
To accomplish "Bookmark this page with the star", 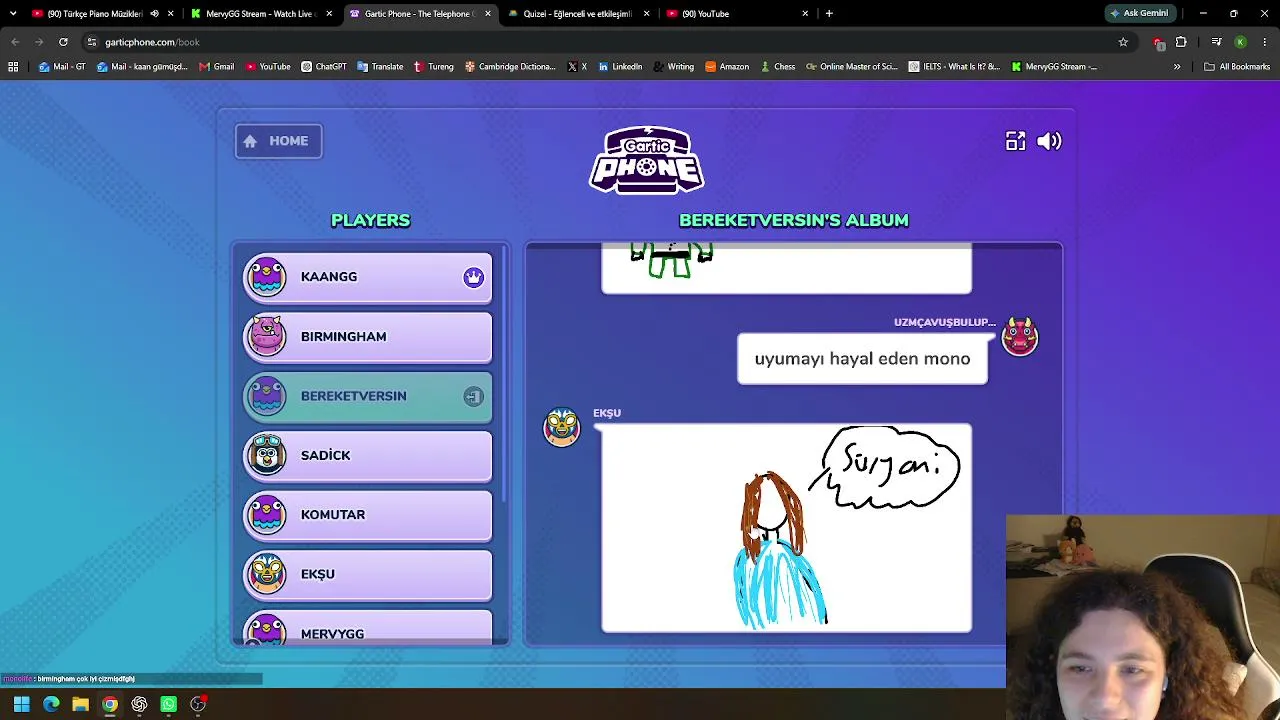I will point(1123,42).
